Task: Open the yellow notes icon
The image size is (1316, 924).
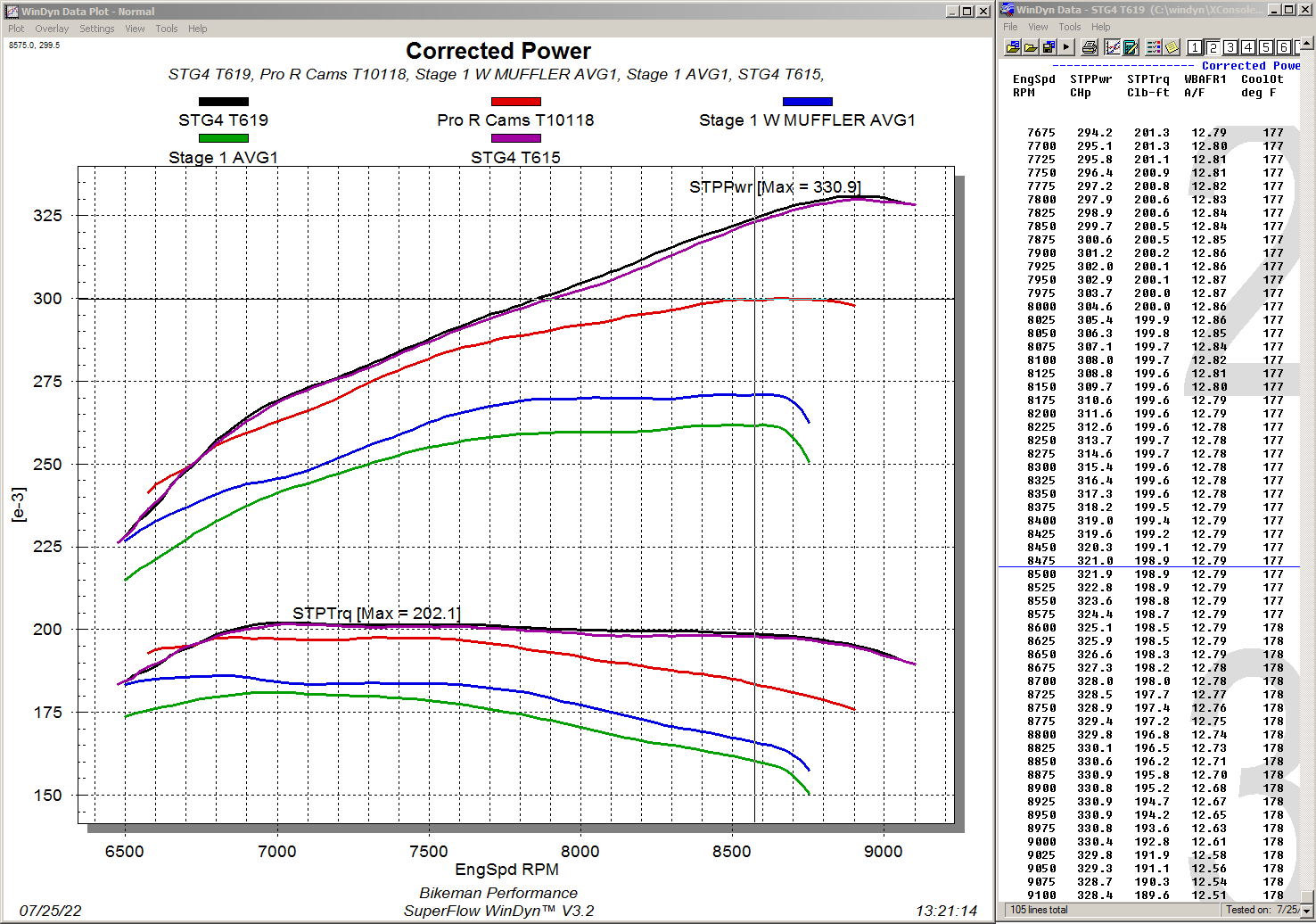Action: pyautogui.click(x=1172, y=47)
